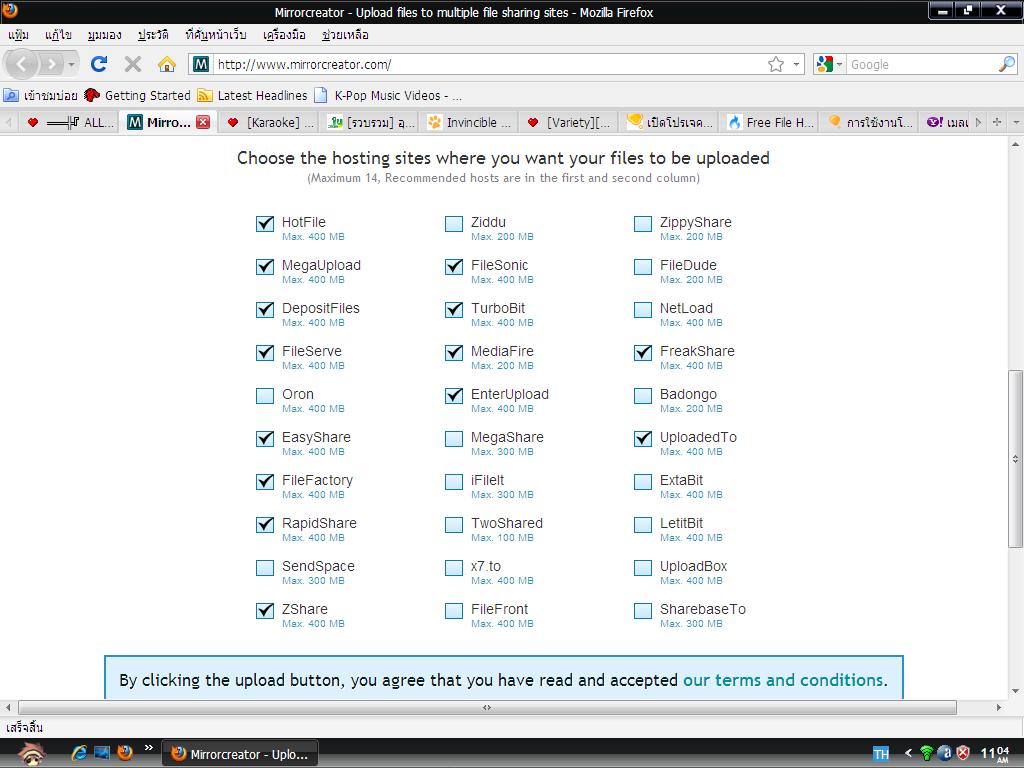Image resolution: width=1024 pixels, height=768 pixels.
Task: Click the Google search box
Action: [x=921, y=64]
